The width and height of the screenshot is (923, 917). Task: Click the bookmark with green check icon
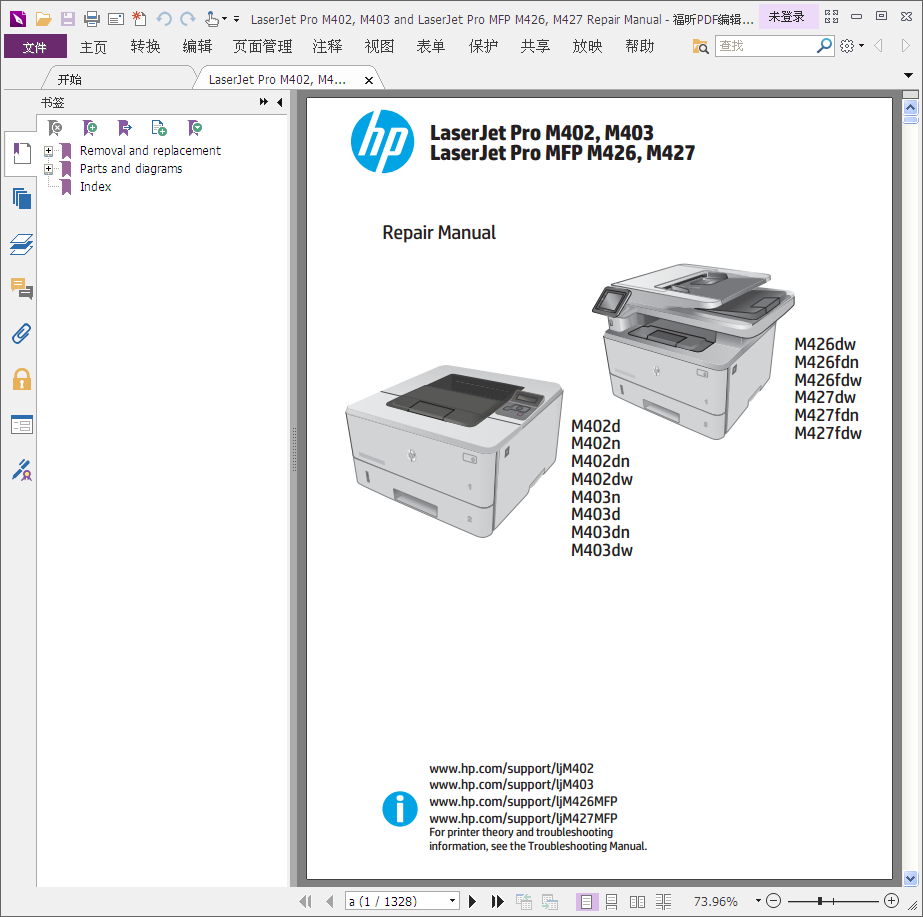194,128
